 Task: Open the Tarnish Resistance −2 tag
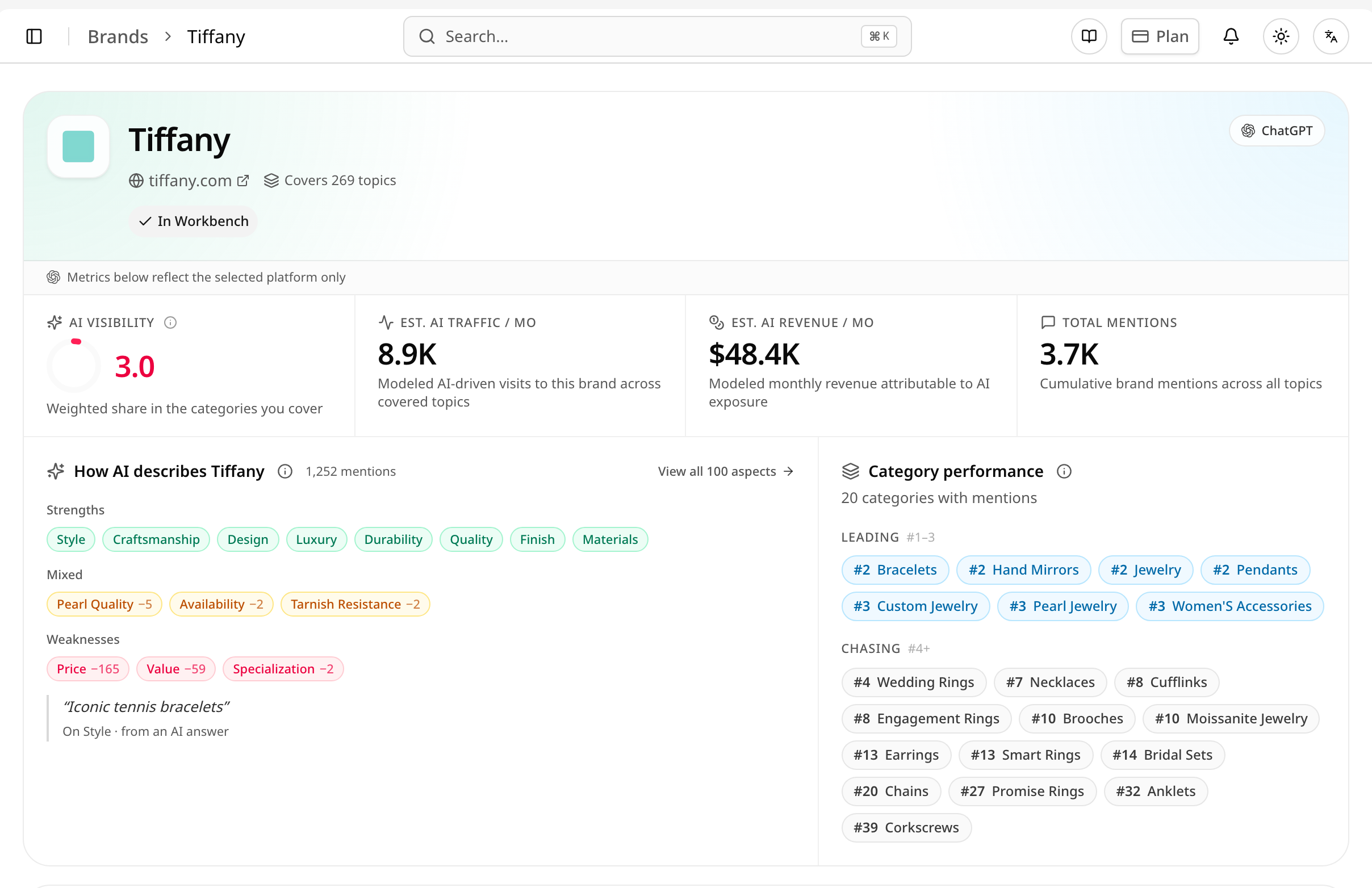point(355,604)
